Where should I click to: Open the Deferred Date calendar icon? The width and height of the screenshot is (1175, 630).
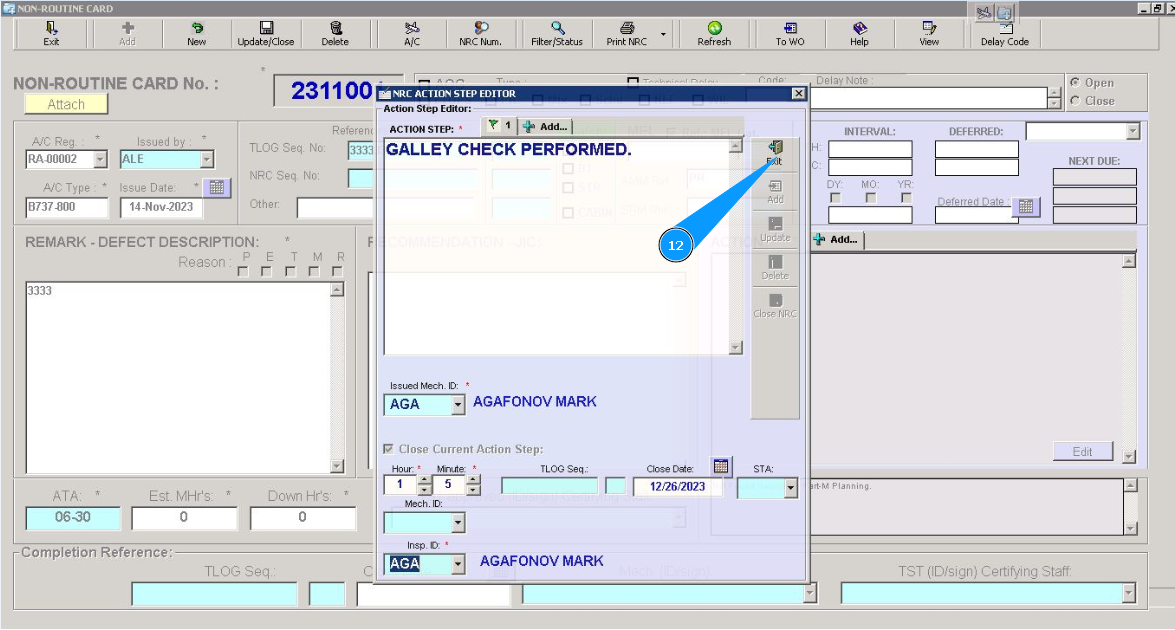pos(1026,206)
